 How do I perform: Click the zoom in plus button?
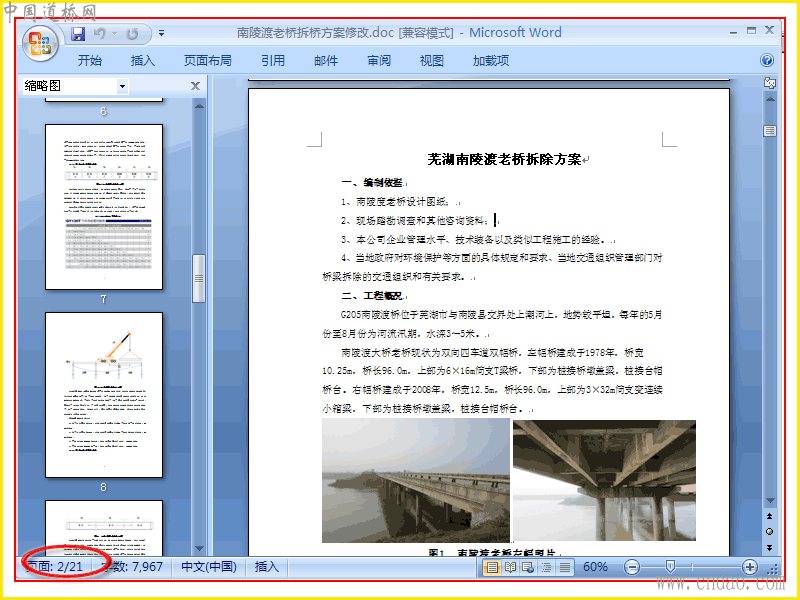point(749,567)
